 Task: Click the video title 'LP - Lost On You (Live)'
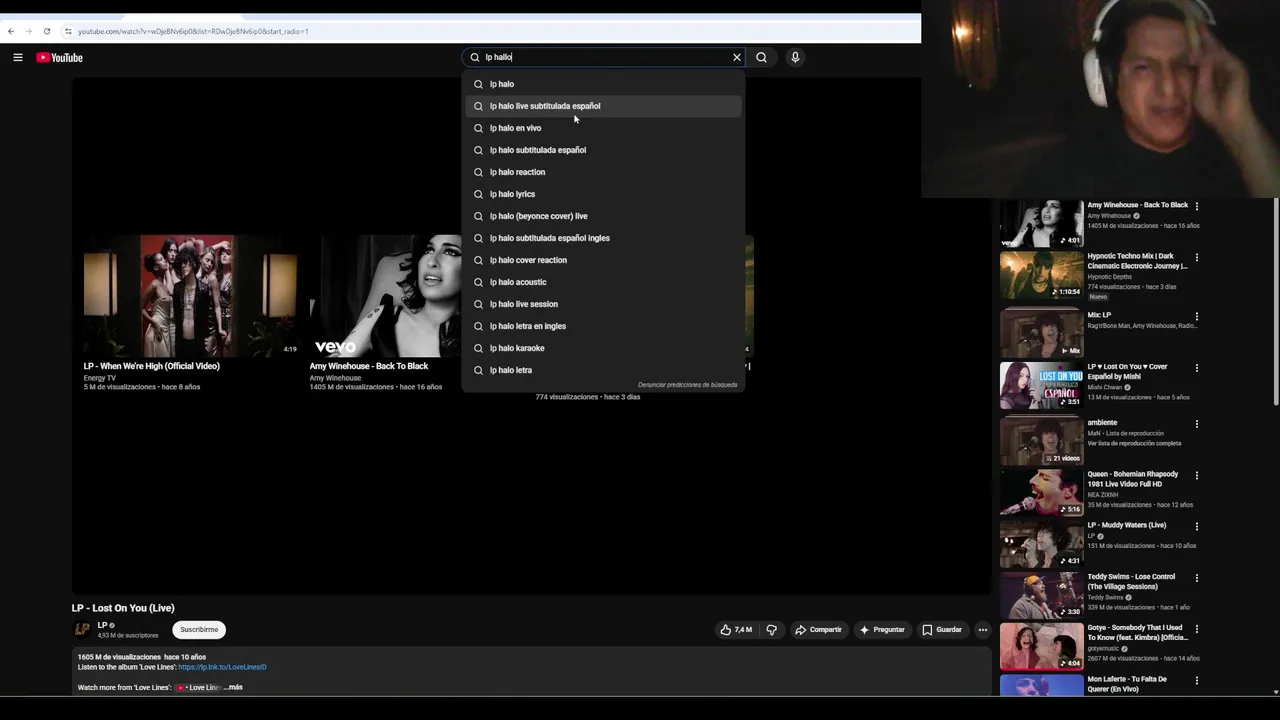(123, 608)
